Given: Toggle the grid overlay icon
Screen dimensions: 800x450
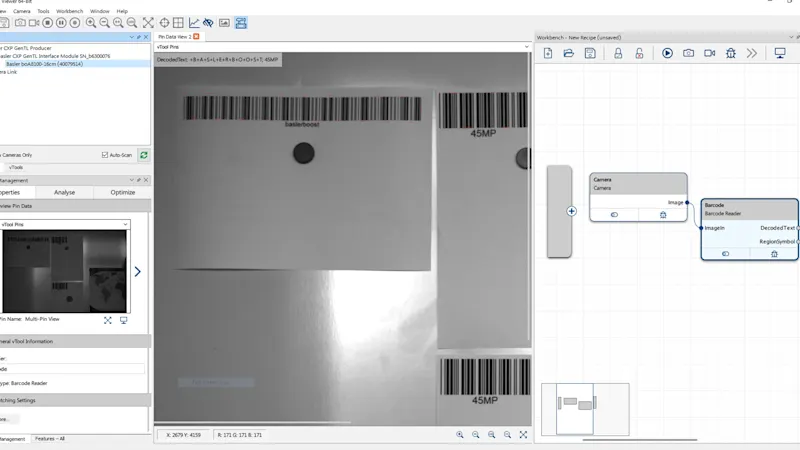Looking at the screenshot, I should pyautogui.click(x=179, y=22).
